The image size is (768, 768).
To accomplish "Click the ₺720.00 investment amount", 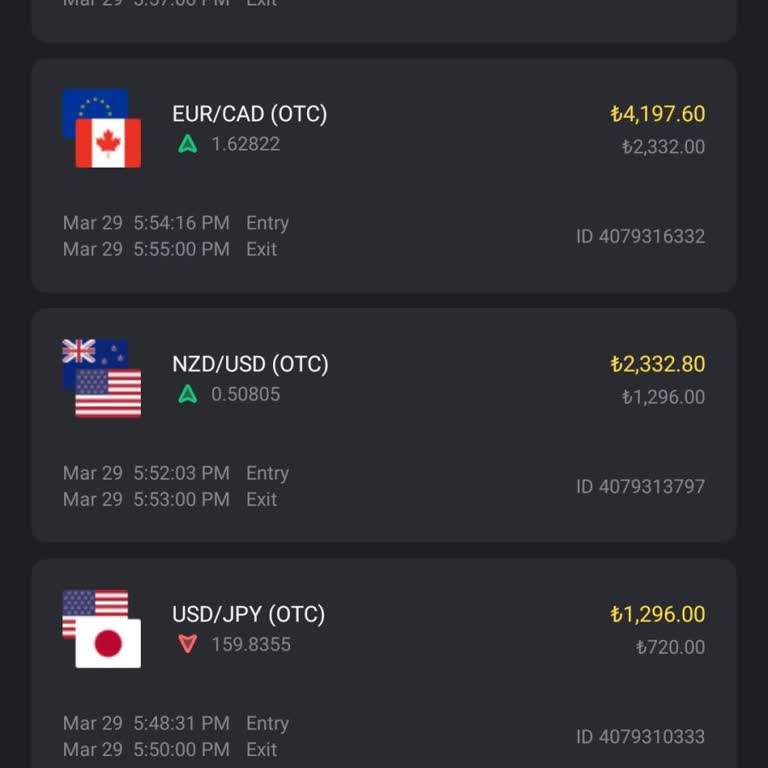I will [x=670, y=647].
